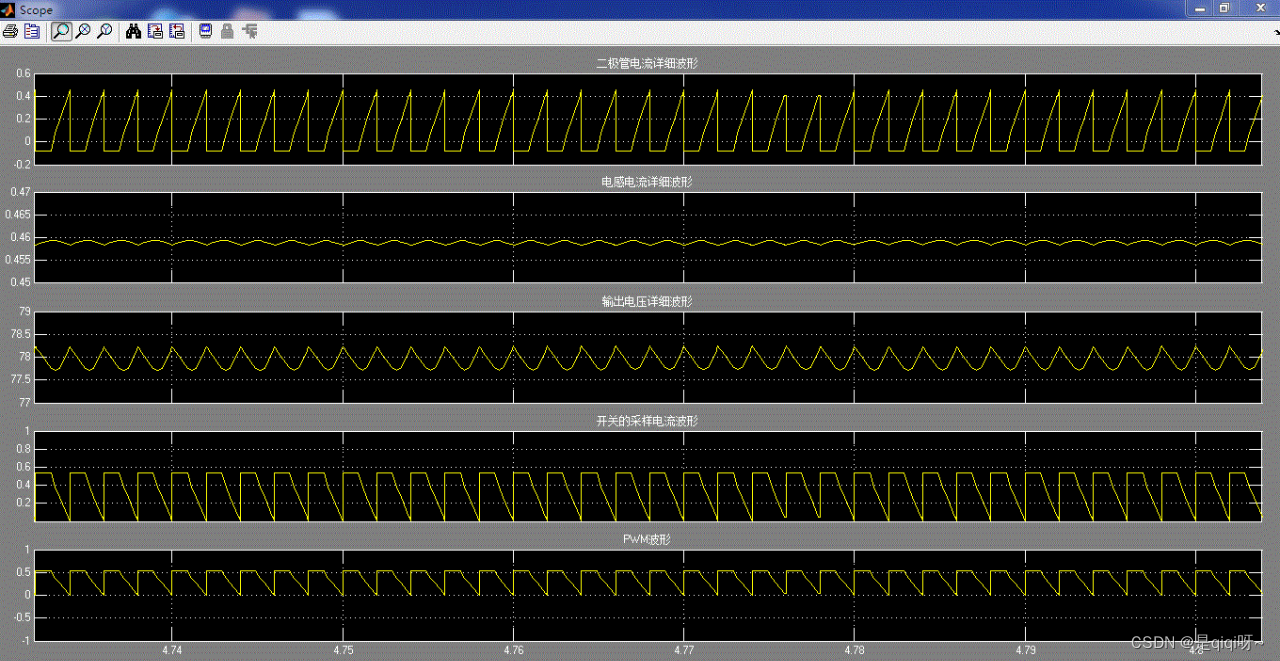Save current axes settings icon

pyautogui.click(x=155, y=31)
